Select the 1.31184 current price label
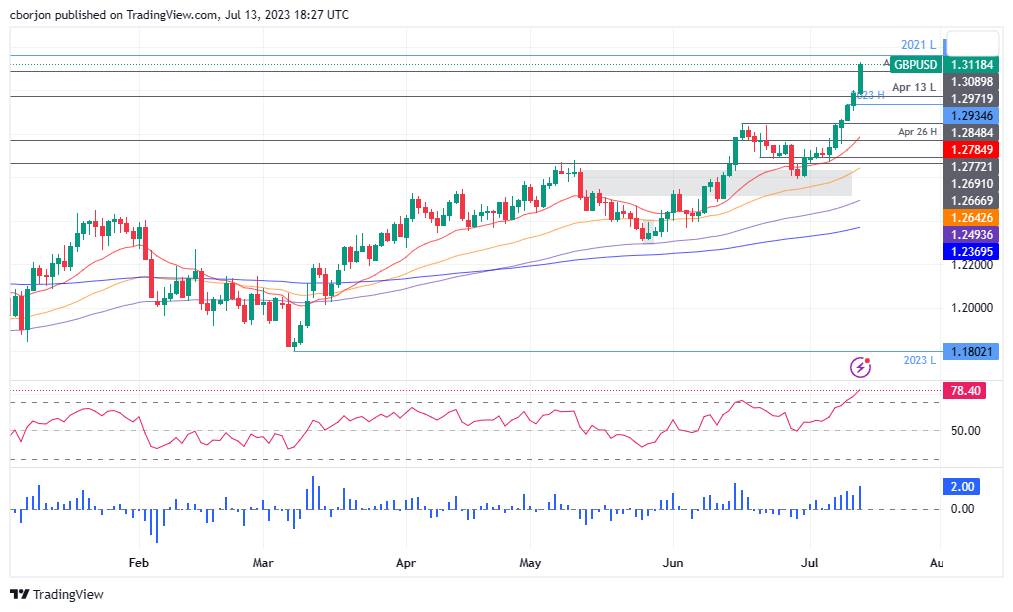This screenshot has height=612, width=1013. [971, 64]
